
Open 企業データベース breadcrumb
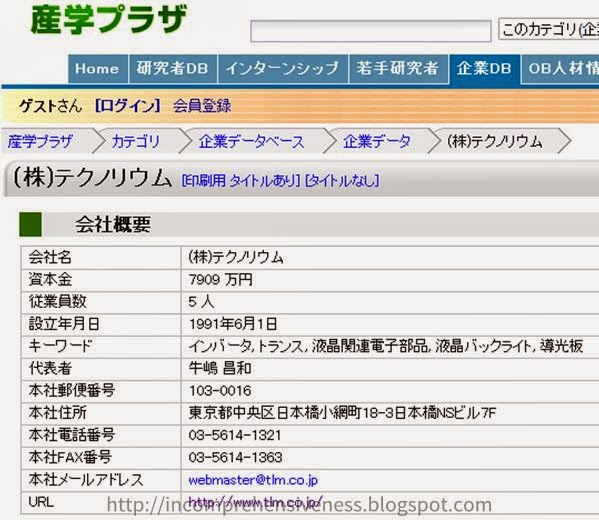point(251,142)
